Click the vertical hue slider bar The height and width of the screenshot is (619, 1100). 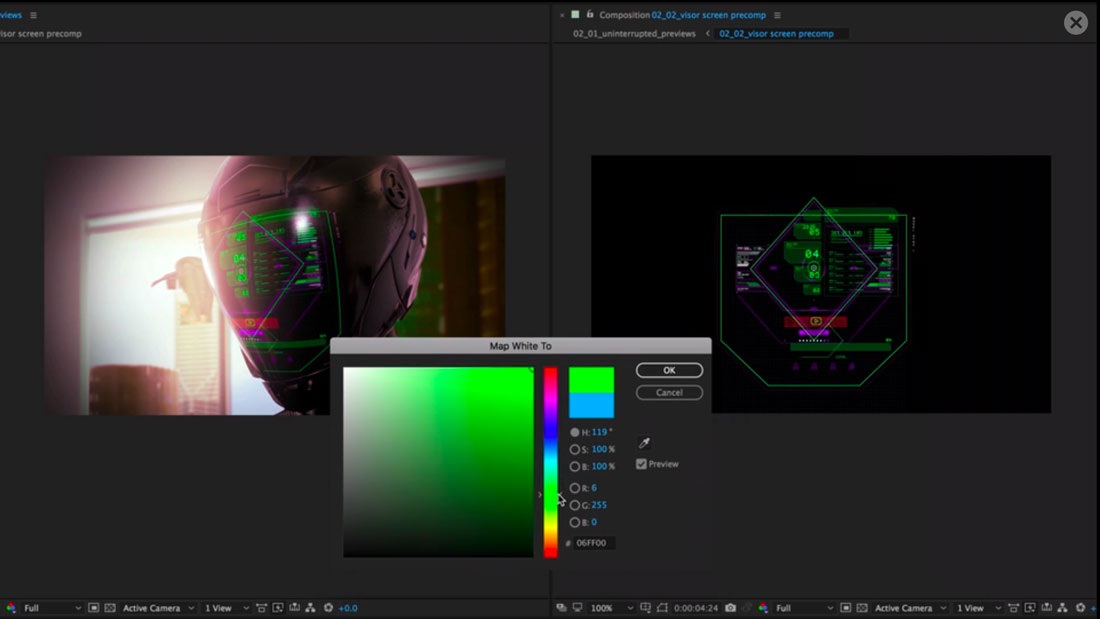551,462
